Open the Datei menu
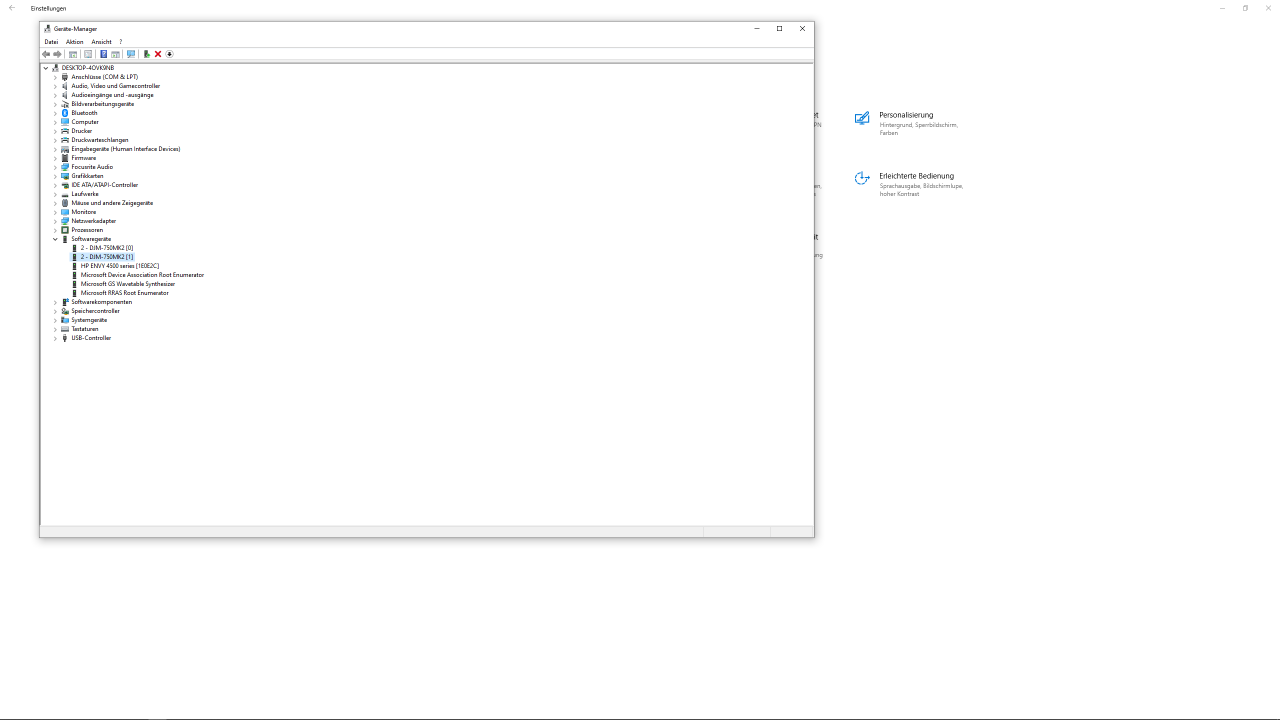The width and height of the screenshot is (1280, 720). pos(51,42)
